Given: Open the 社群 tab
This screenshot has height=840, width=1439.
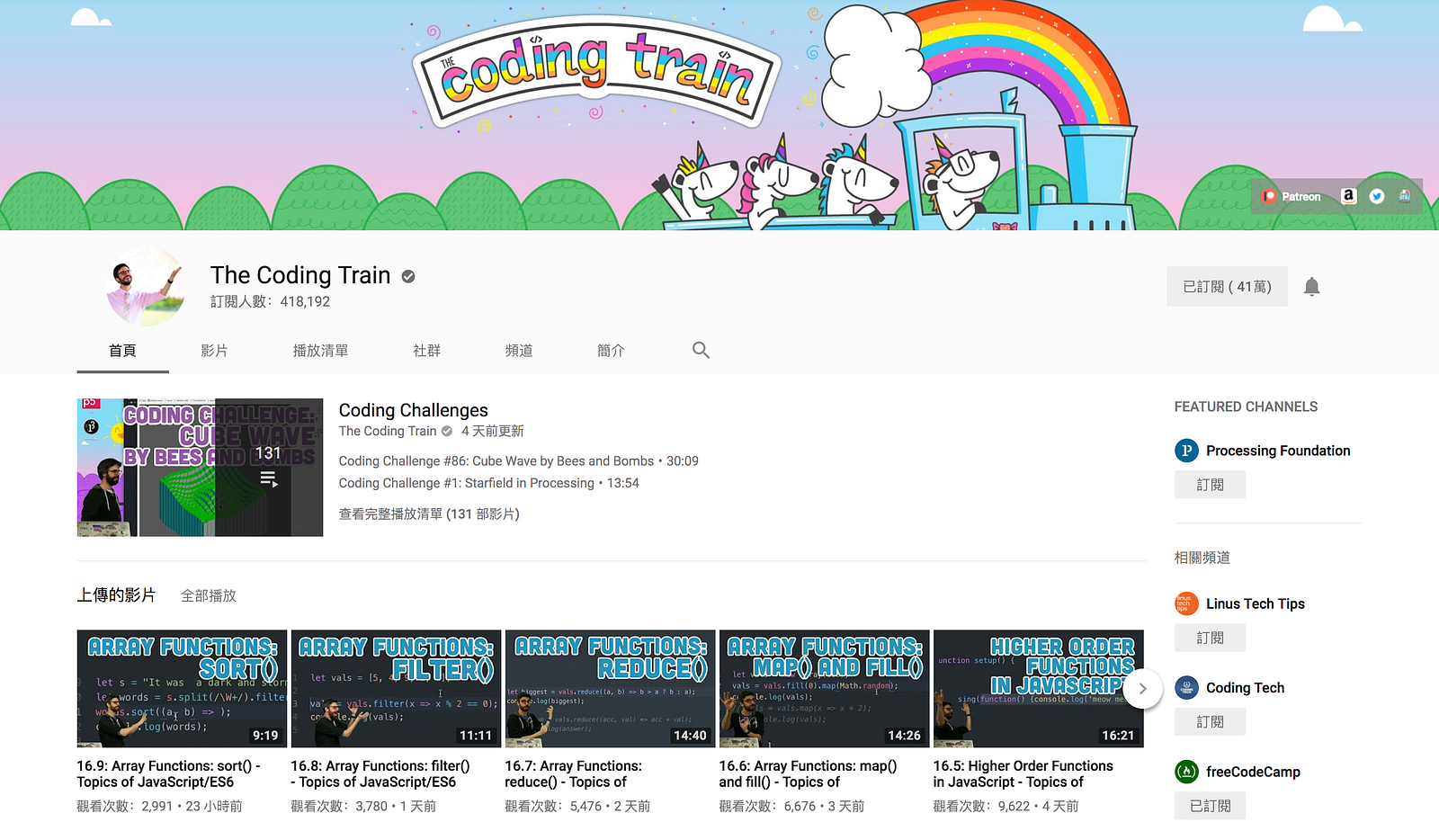Looking at the screenshot, I should coord(427,351).
